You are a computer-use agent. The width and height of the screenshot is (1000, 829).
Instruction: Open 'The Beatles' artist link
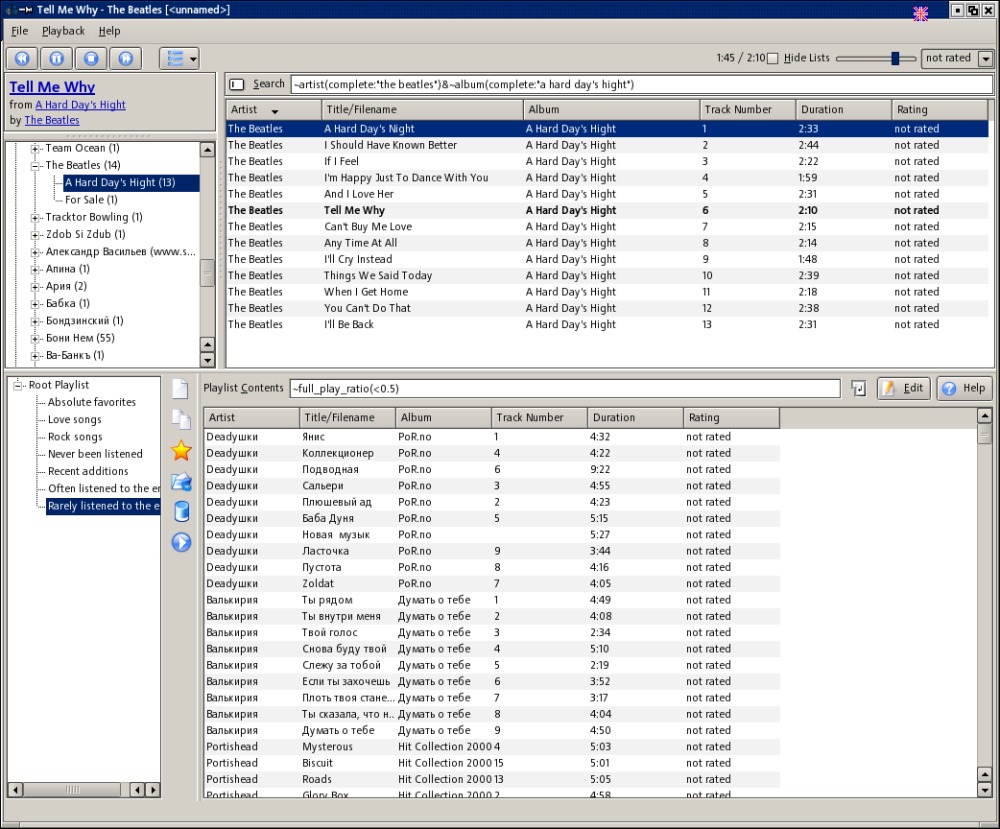coord(52,120)
